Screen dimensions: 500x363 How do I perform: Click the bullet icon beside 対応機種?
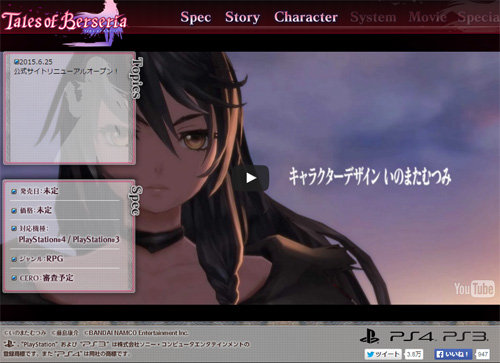point(14,229)
